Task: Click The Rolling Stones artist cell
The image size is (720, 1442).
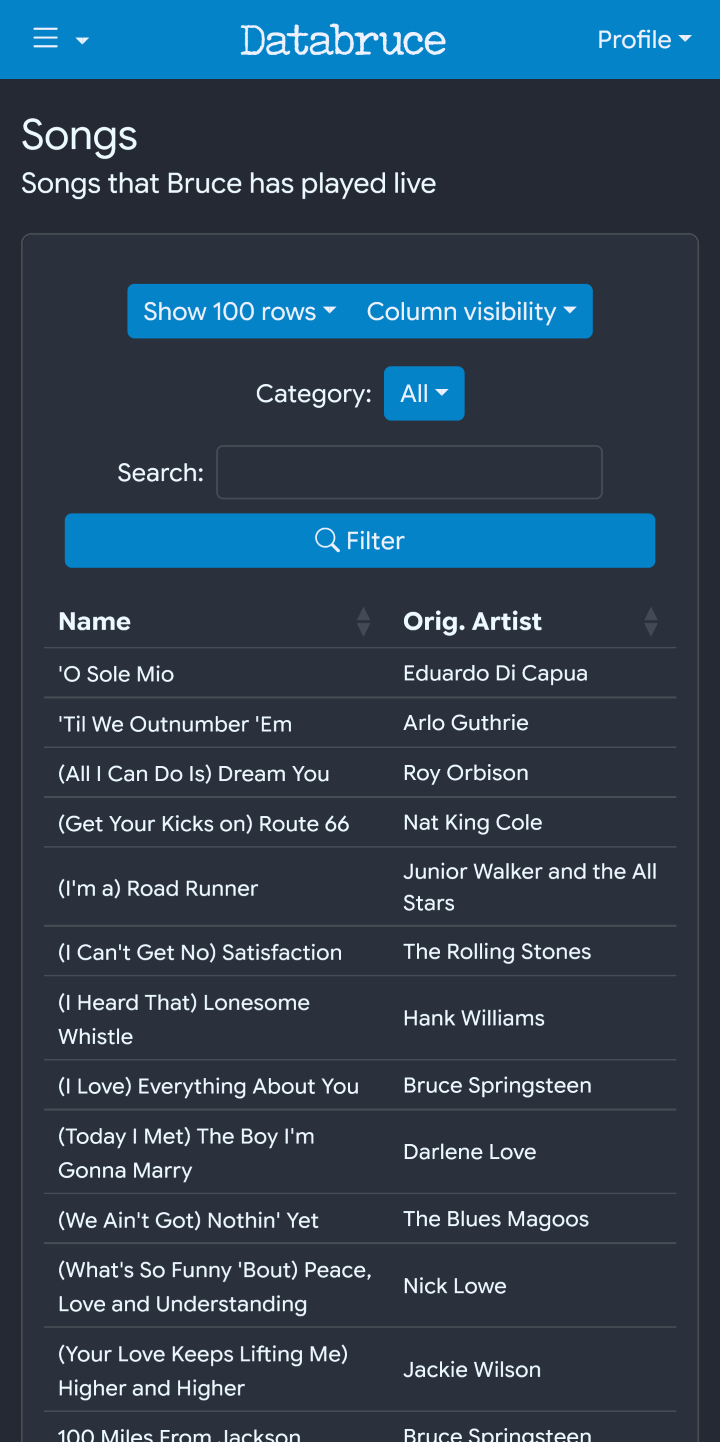Action: click(497, 952)
